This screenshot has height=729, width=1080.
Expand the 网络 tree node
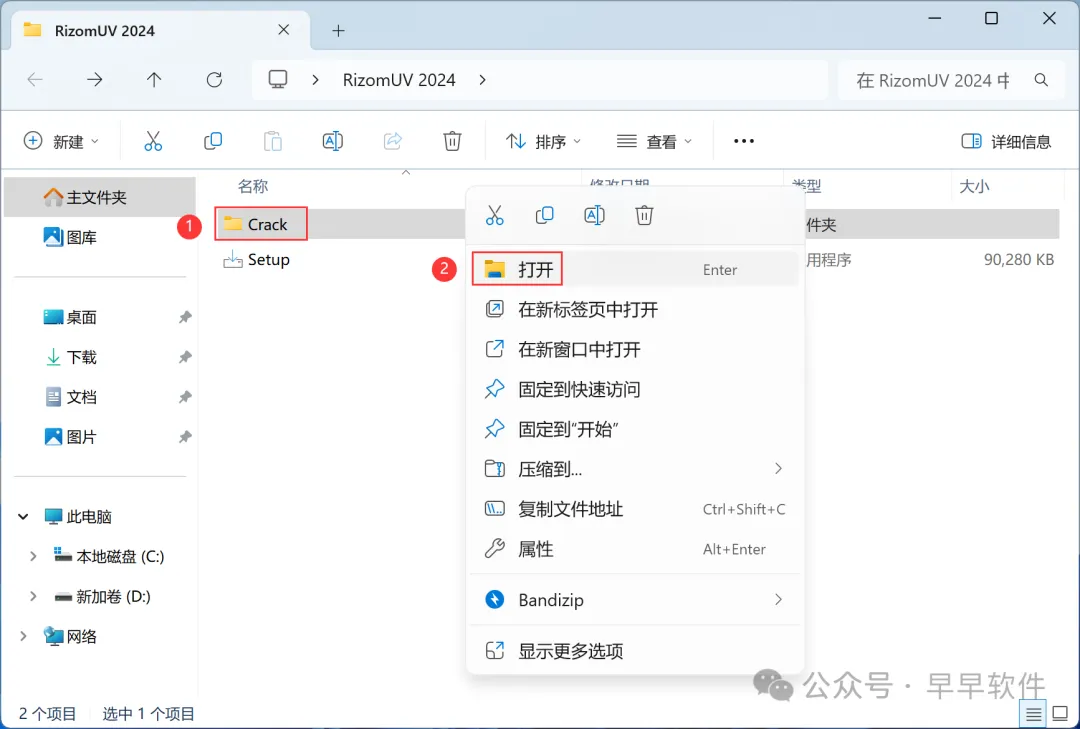pos(23,636)
